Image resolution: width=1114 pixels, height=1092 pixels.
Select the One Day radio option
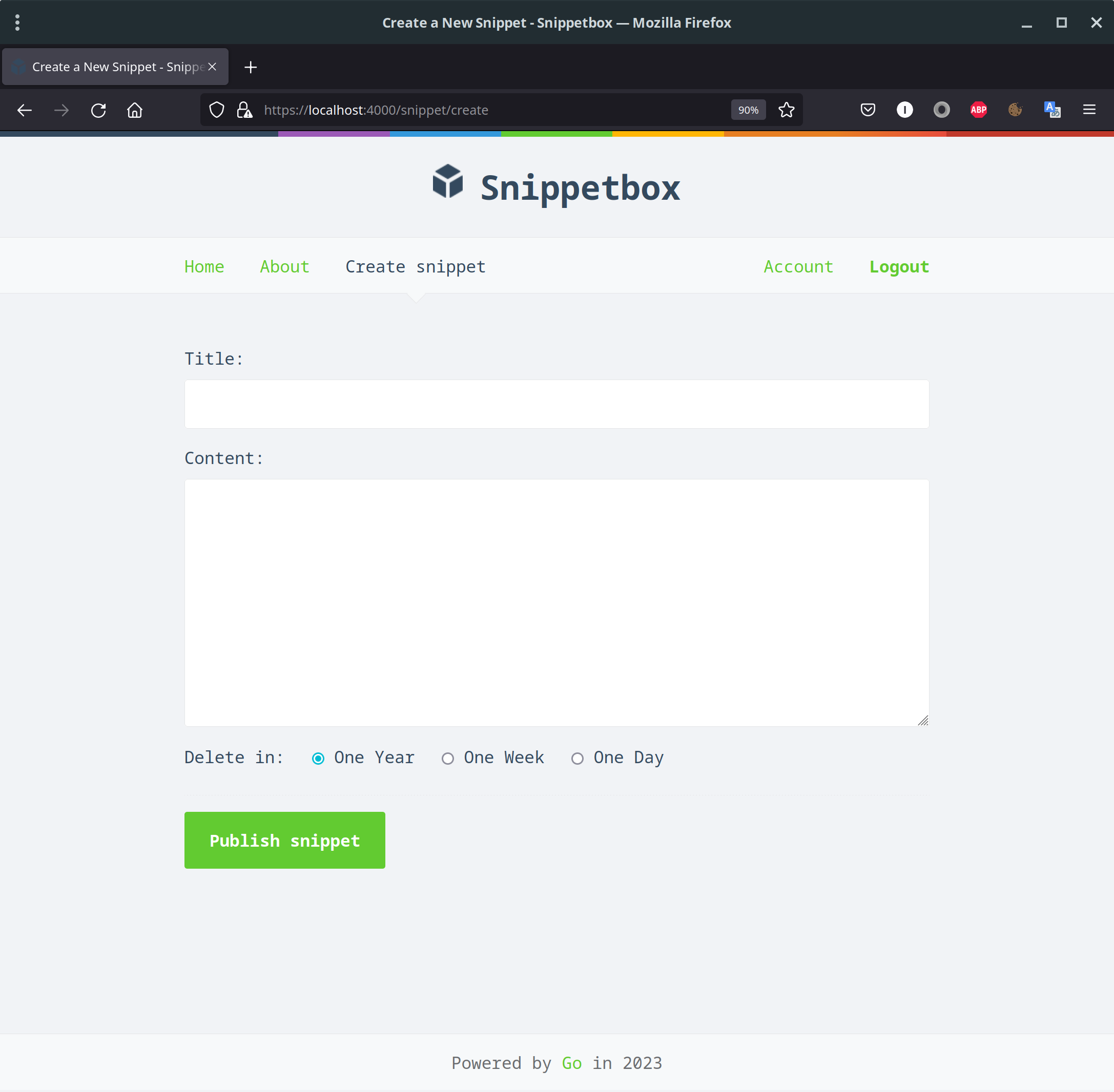[577, 759]
